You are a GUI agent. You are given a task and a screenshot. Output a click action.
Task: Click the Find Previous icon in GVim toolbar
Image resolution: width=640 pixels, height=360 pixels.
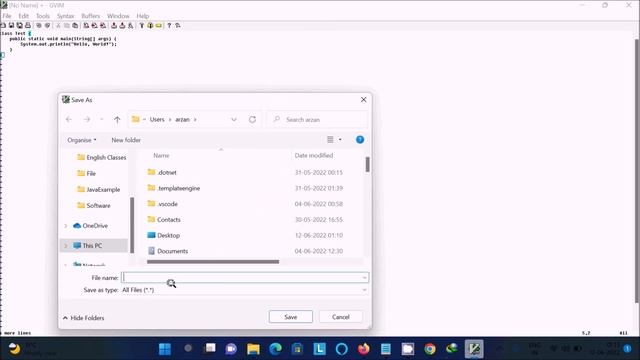(x=103, y=25)
